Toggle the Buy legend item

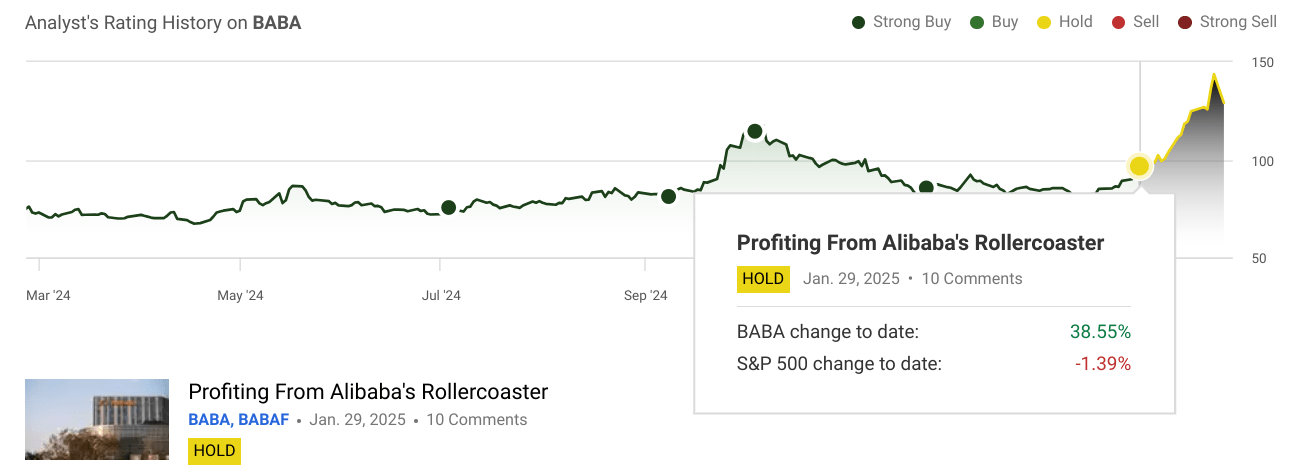(x=994, y=22)
